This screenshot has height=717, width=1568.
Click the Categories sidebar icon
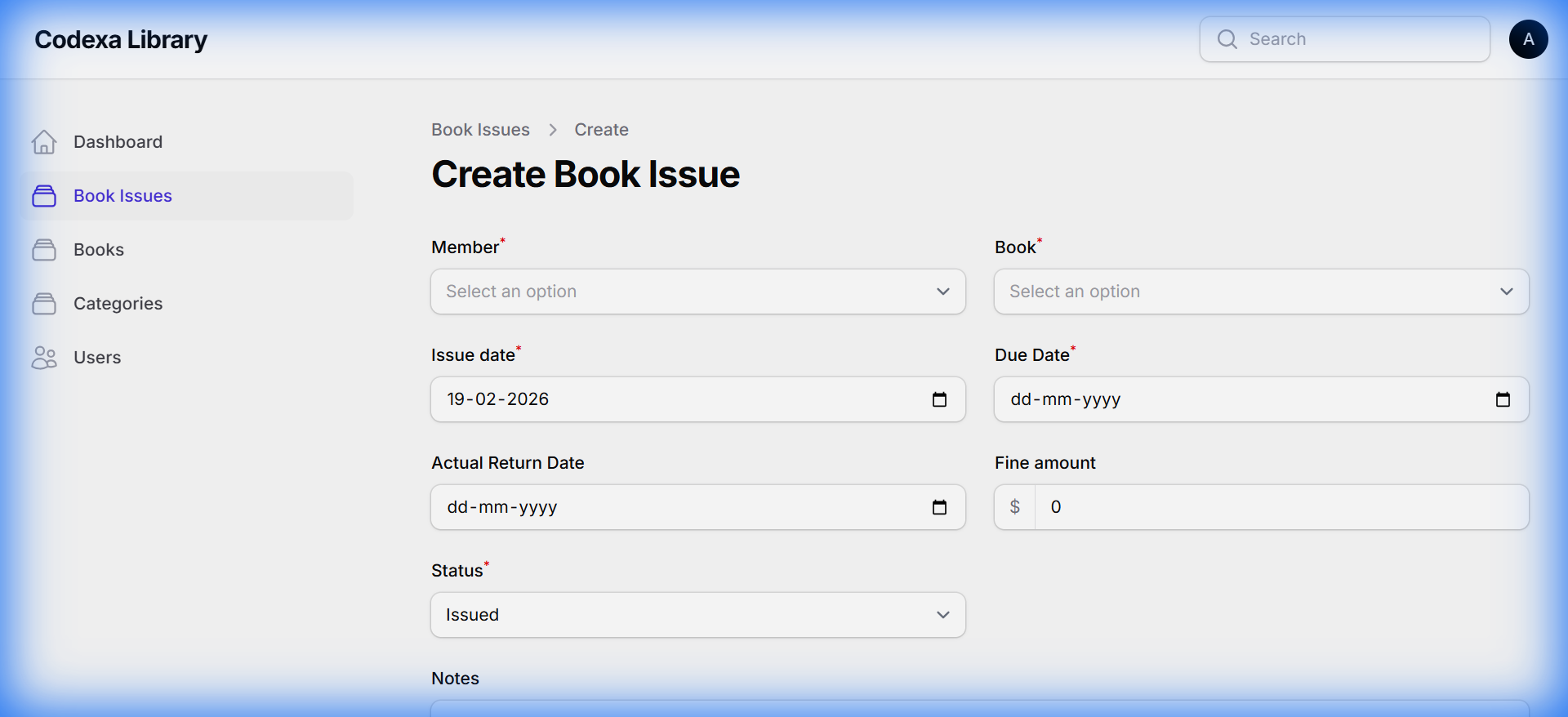(x=44, y=304)
